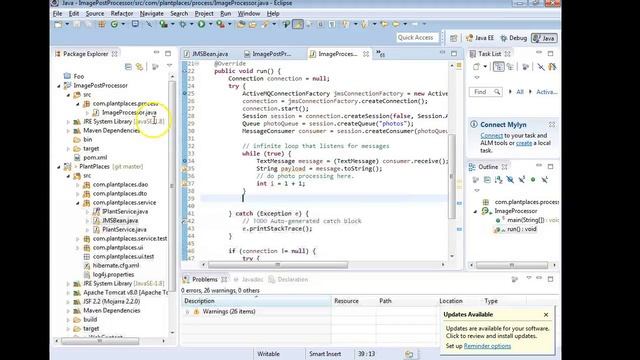The width and height of the screenshot is (640, 360).
Task: Click the Toggle Mark Occurrences toolbar icon
Action: pos(298,24)
